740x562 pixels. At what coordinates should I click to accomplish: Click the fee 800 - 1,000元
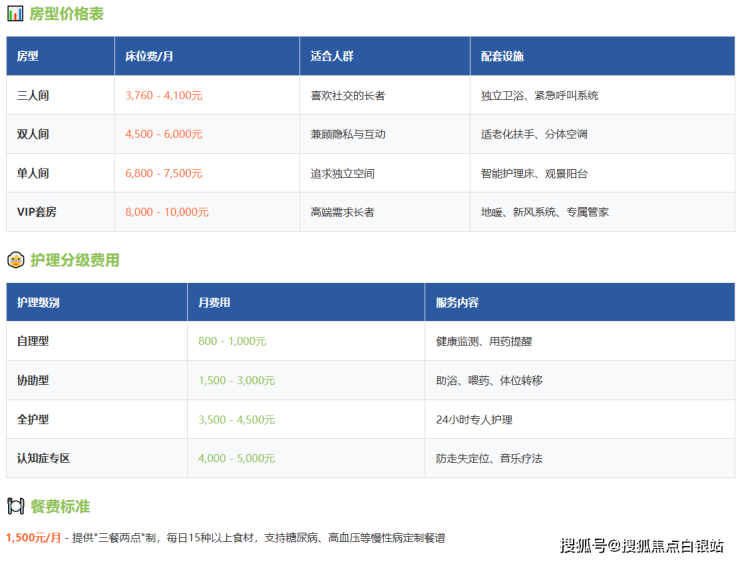pyautogui.click(x=232, y=341)
